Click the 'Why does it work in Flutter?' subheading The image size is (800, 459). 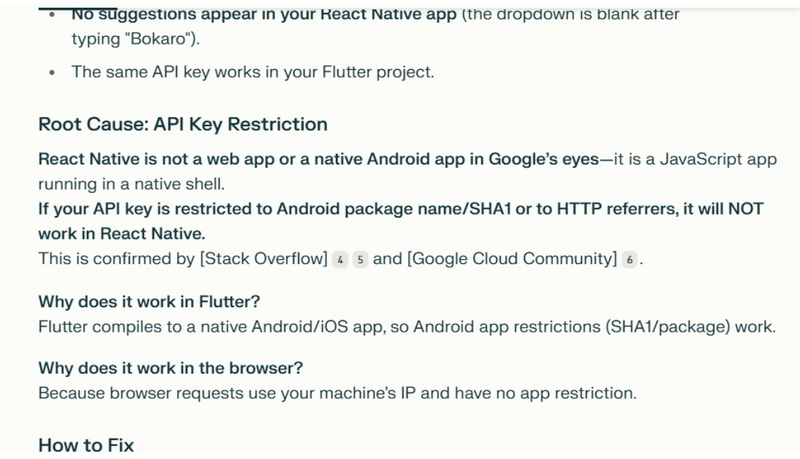tap(149, 301)
